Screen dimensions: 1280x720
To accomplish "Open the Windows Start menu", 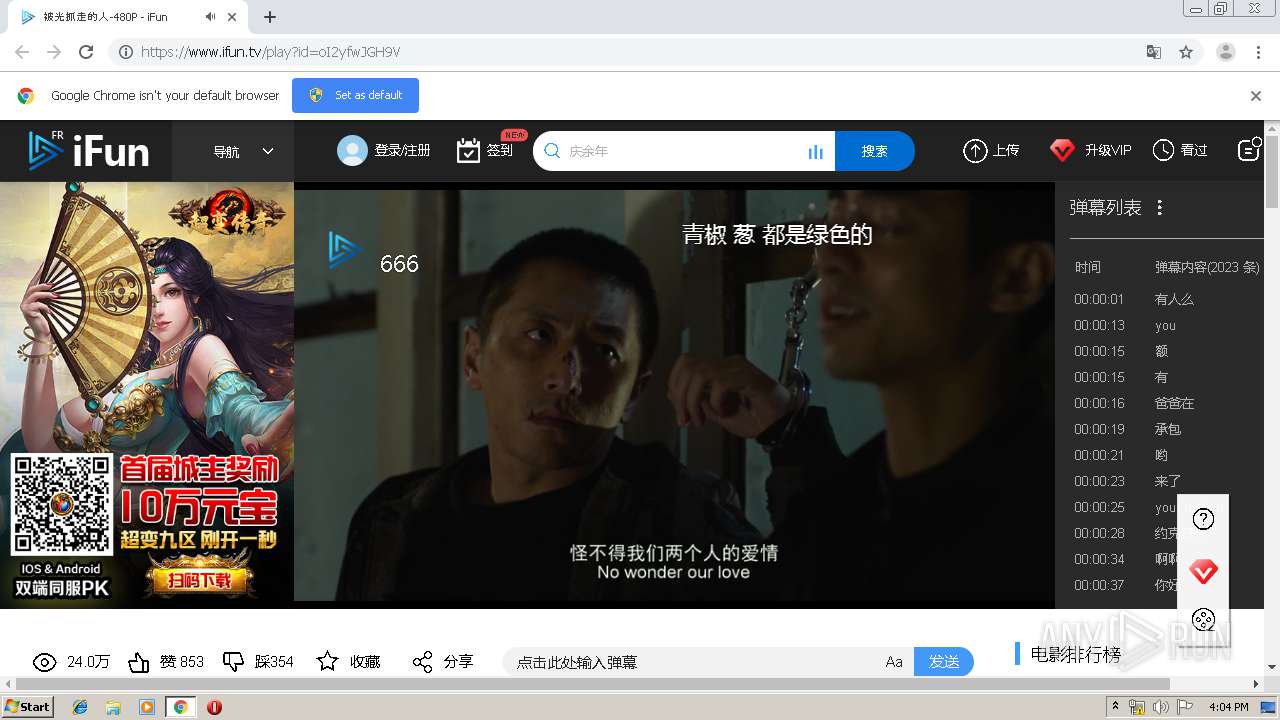I will click(27, 706).
